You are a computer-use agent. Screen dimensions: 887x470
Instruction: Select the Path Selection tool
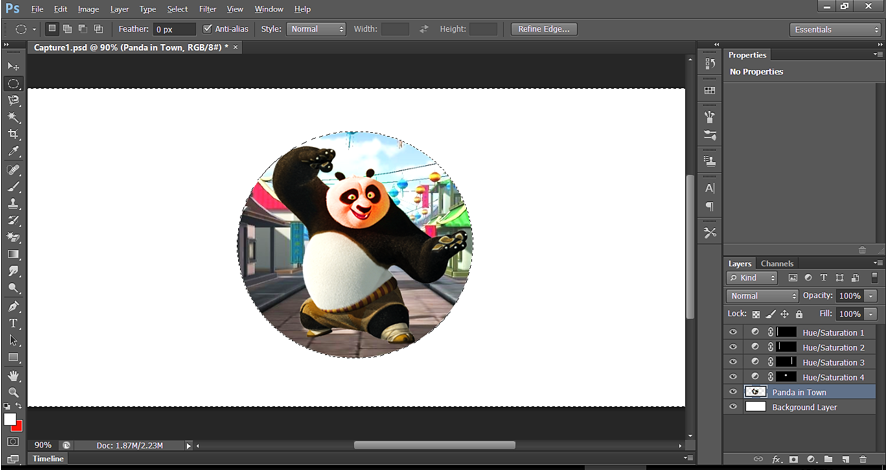click(13, 341)
